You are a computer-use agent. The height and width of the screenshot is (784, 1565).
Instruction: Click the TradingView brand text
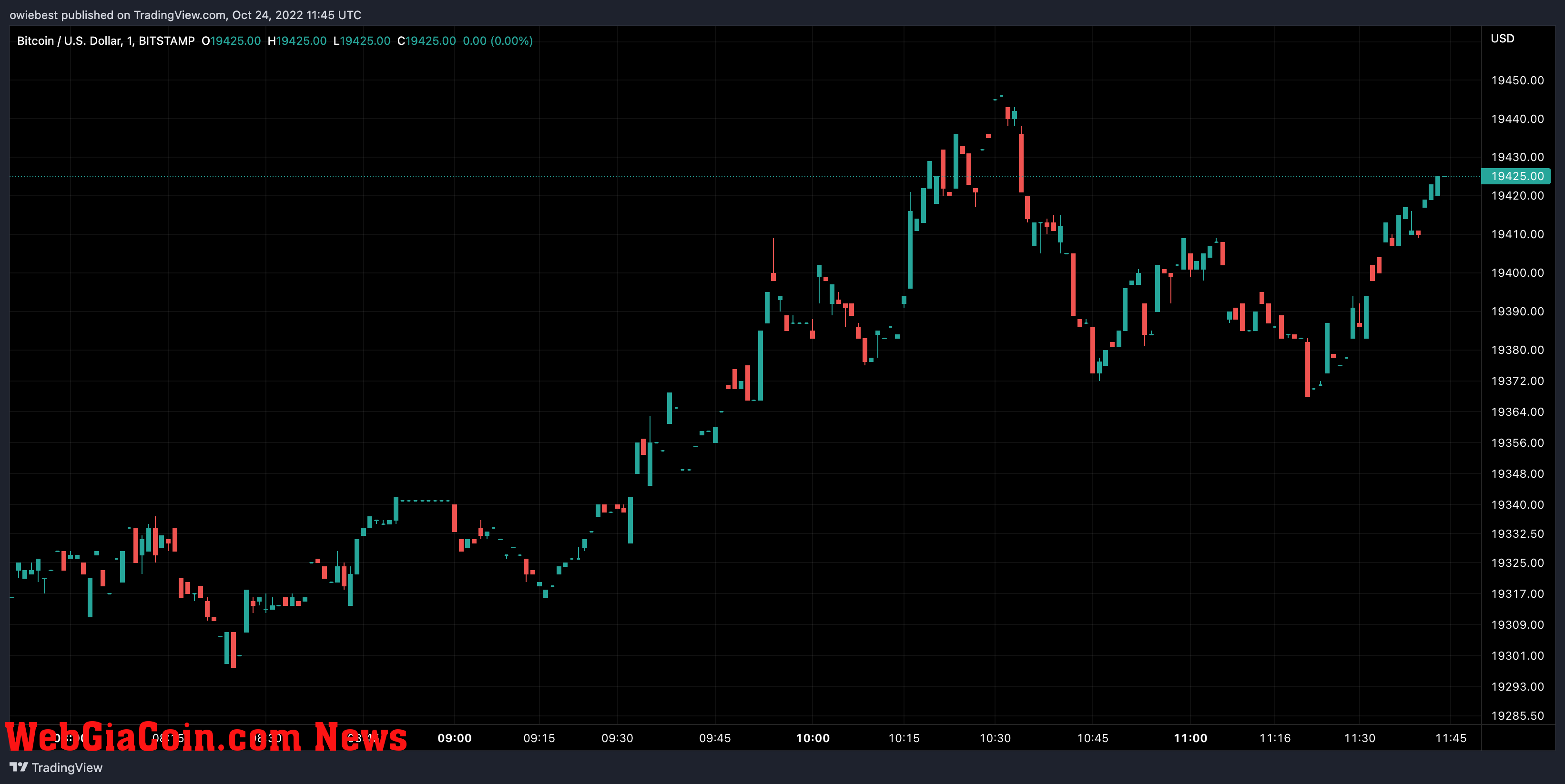pos(67,768)
